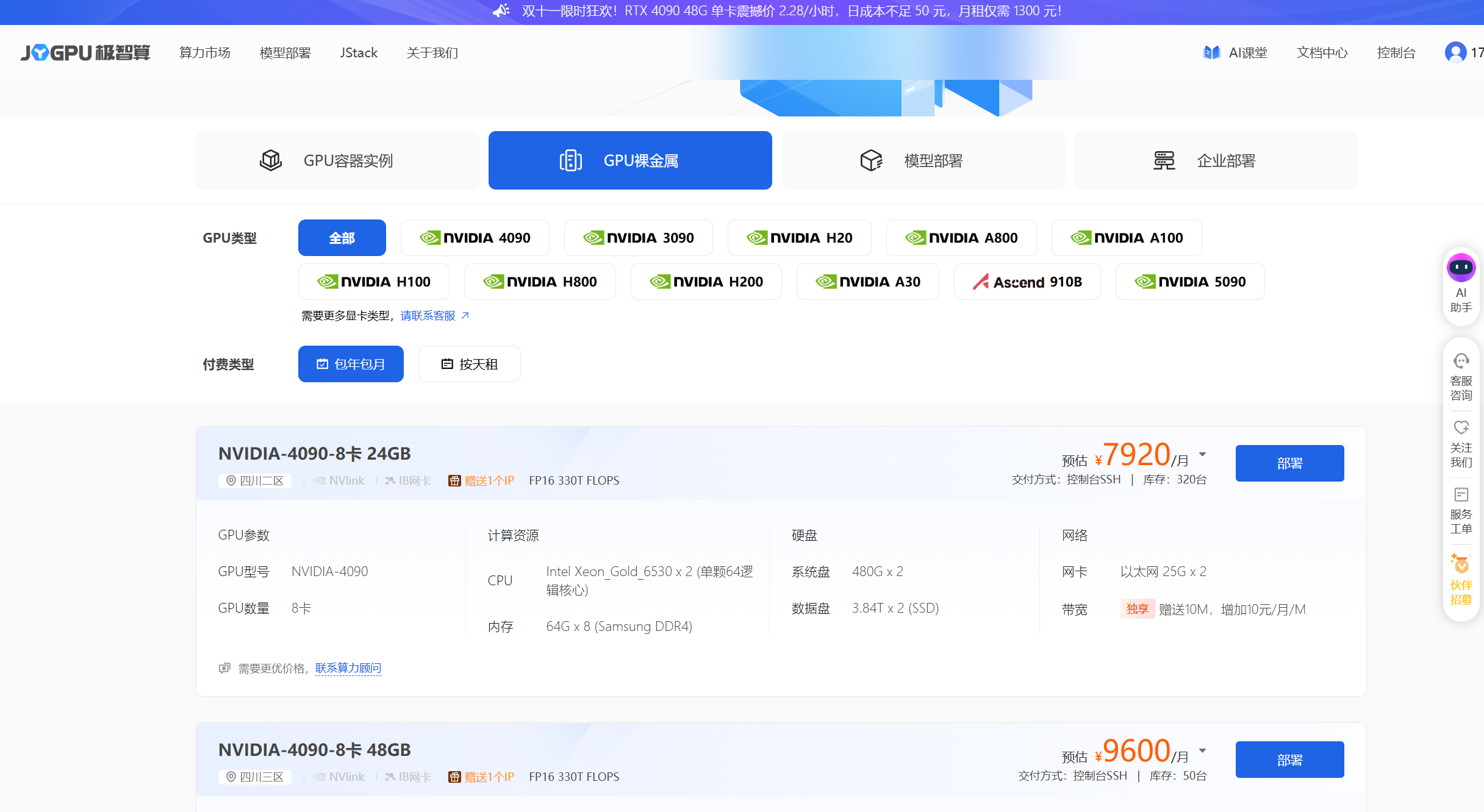Click the 独享 bandwidth badge
Image resolution: width=1484 pixels, height=812 pixels.
1137,609
